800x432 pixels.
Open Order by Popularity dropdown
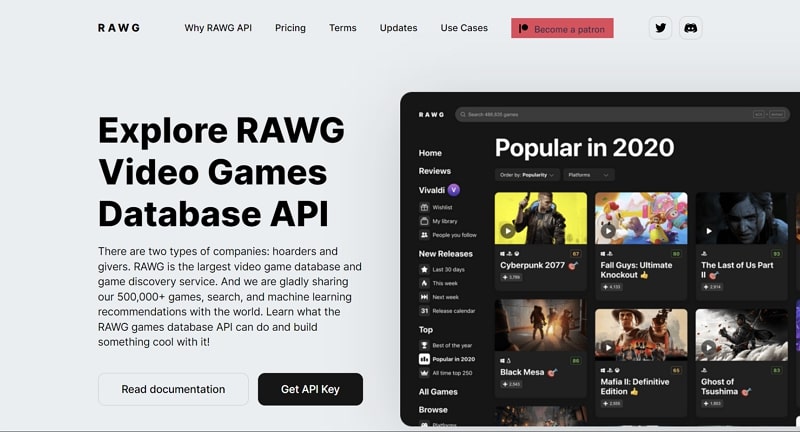click(527, 175)
